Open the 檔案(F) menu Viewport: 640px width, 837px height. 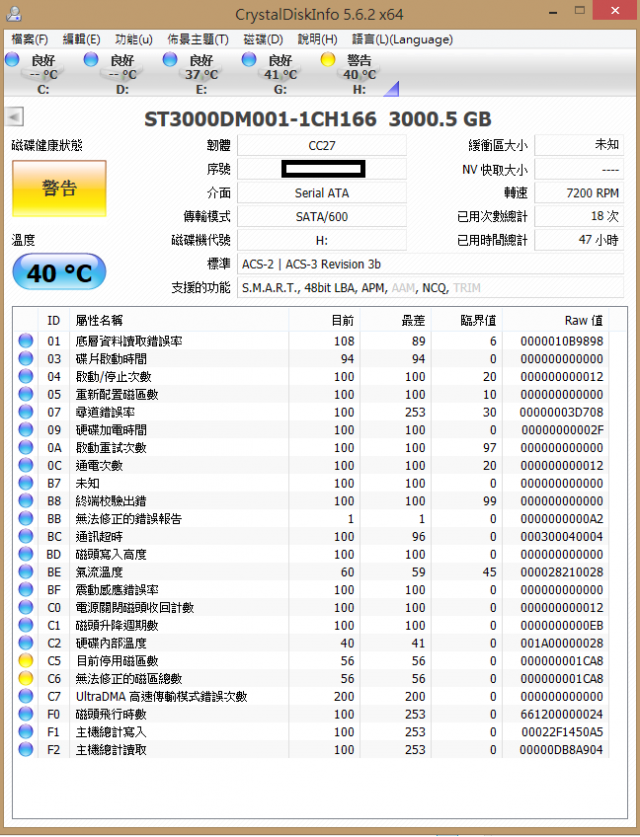(x=30, y=40)
